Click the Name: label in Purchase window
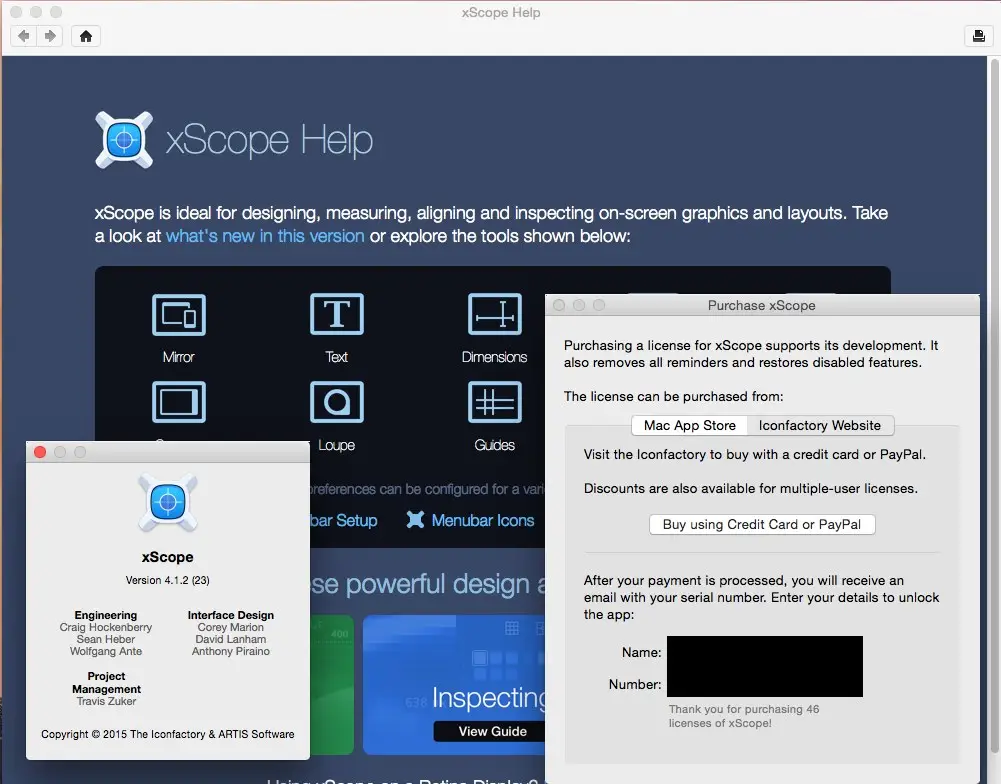 coord(642,652)
